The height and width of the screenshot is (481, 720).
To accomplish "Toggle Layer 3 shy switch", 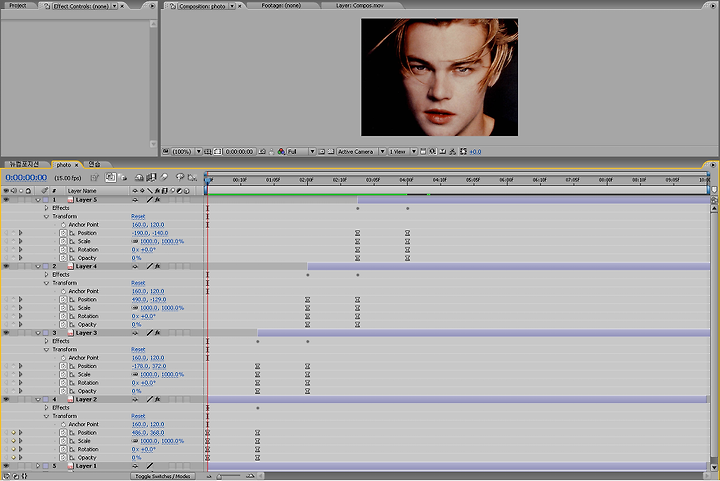I will point(135,333).
